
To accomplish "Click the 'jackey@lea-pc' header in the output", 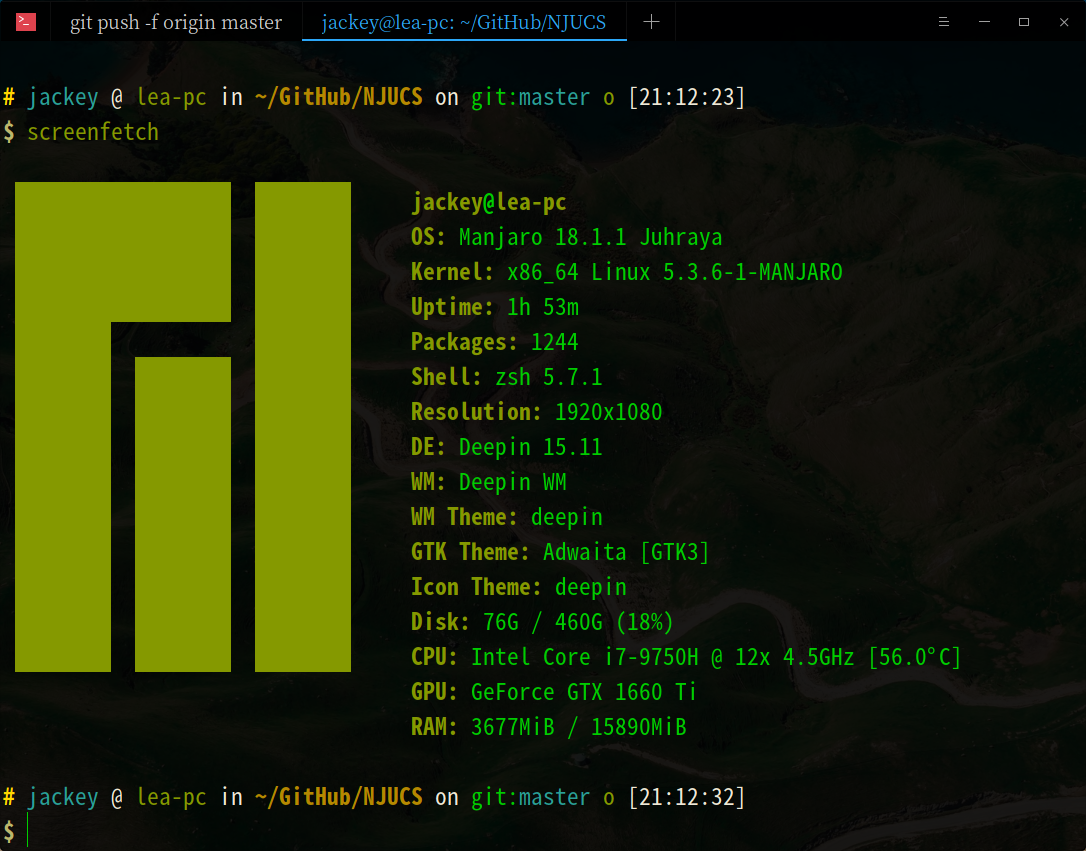I will pyautogui.click(x=489, y=202).
